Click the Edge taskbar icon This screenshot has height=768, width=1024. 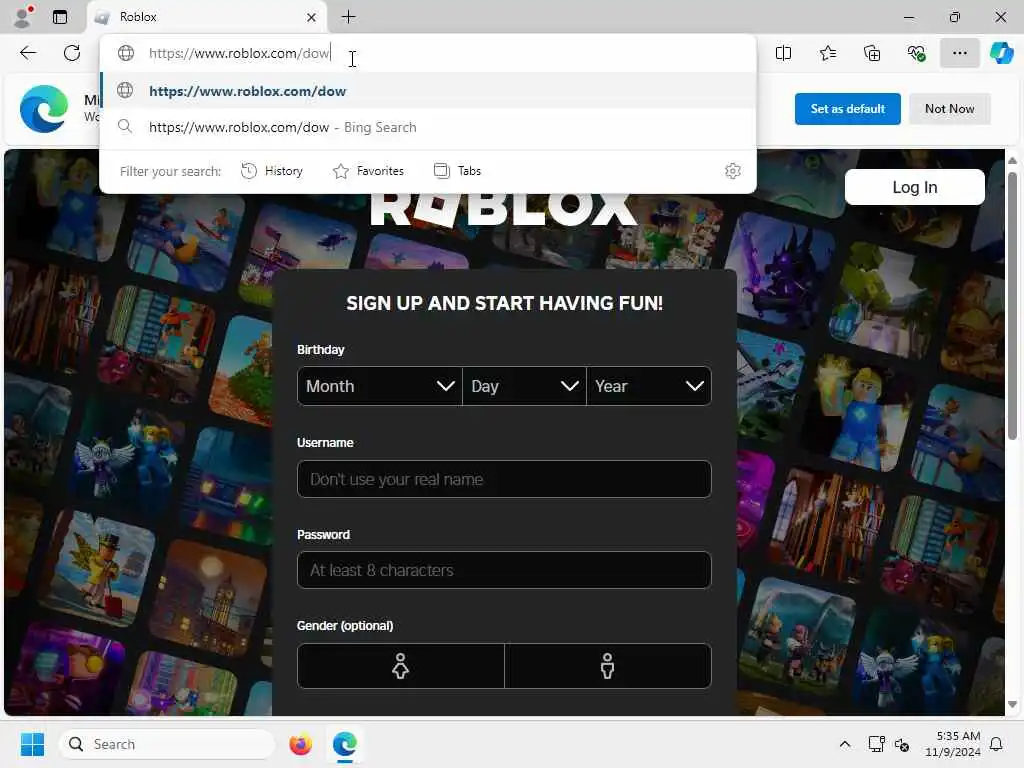344,744
